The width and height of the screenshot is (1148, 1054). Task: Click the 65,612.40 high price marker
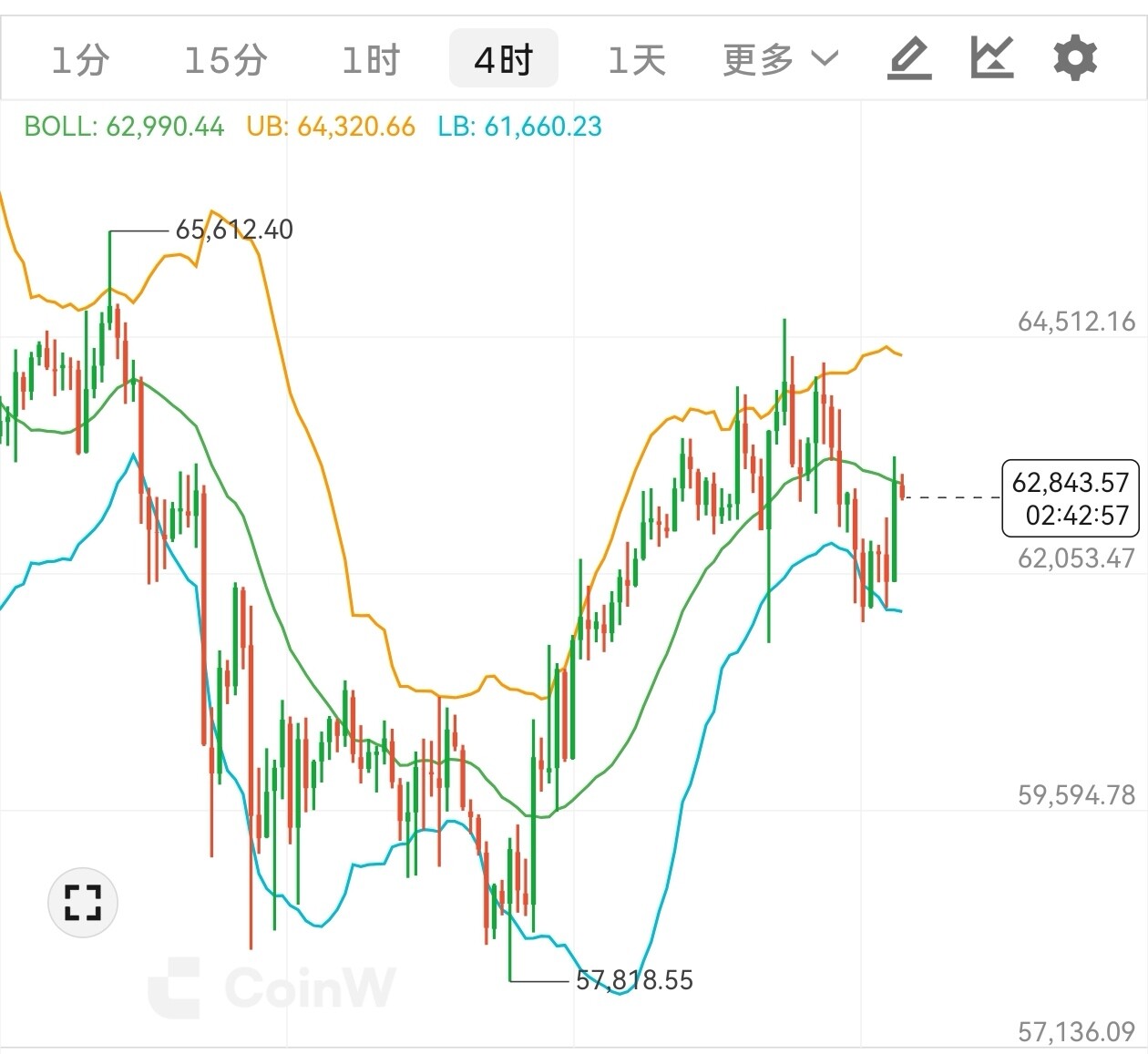pyautogui.click(x=234, y=230)
